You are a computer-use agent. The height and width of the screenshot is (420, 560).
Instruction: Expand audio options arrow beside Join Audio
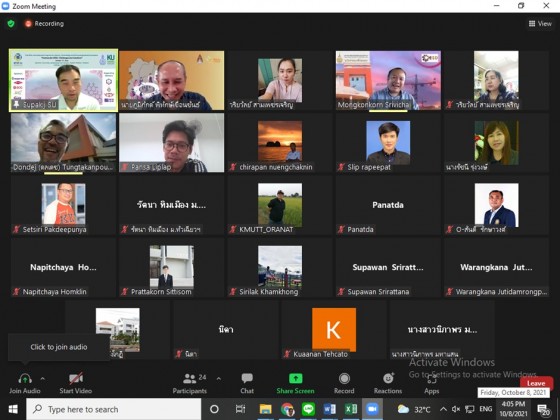43,379
